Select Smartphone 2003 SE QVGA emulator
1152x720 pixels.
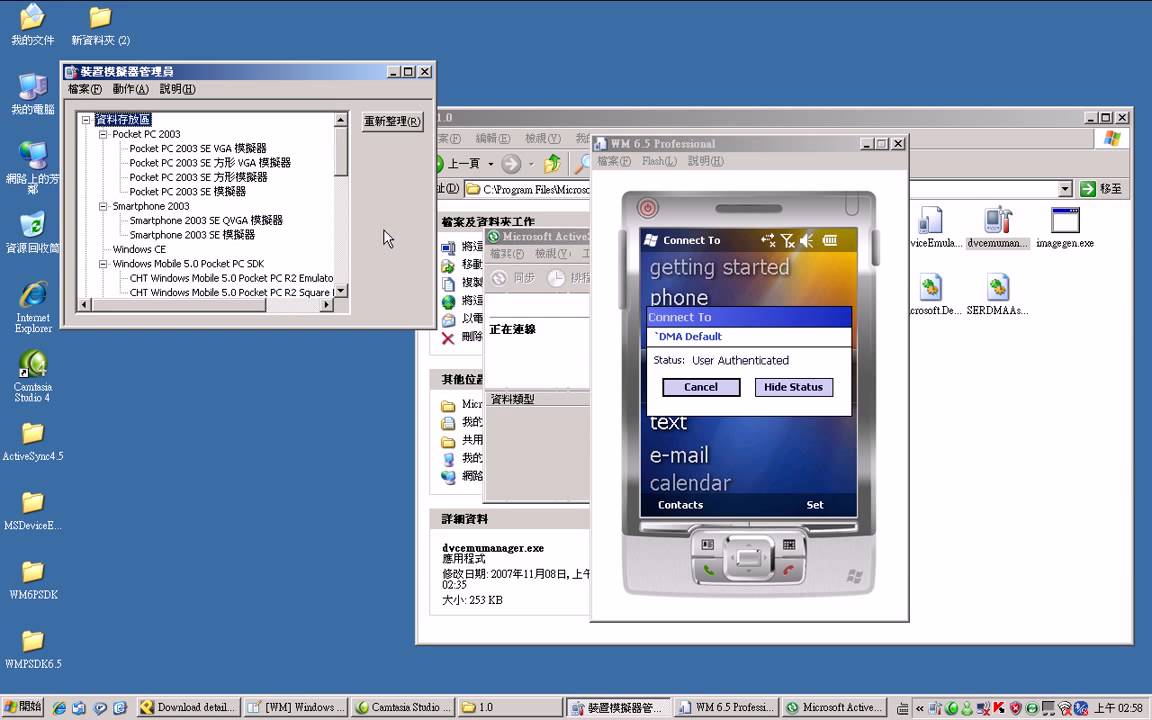(x=206, y=220)
